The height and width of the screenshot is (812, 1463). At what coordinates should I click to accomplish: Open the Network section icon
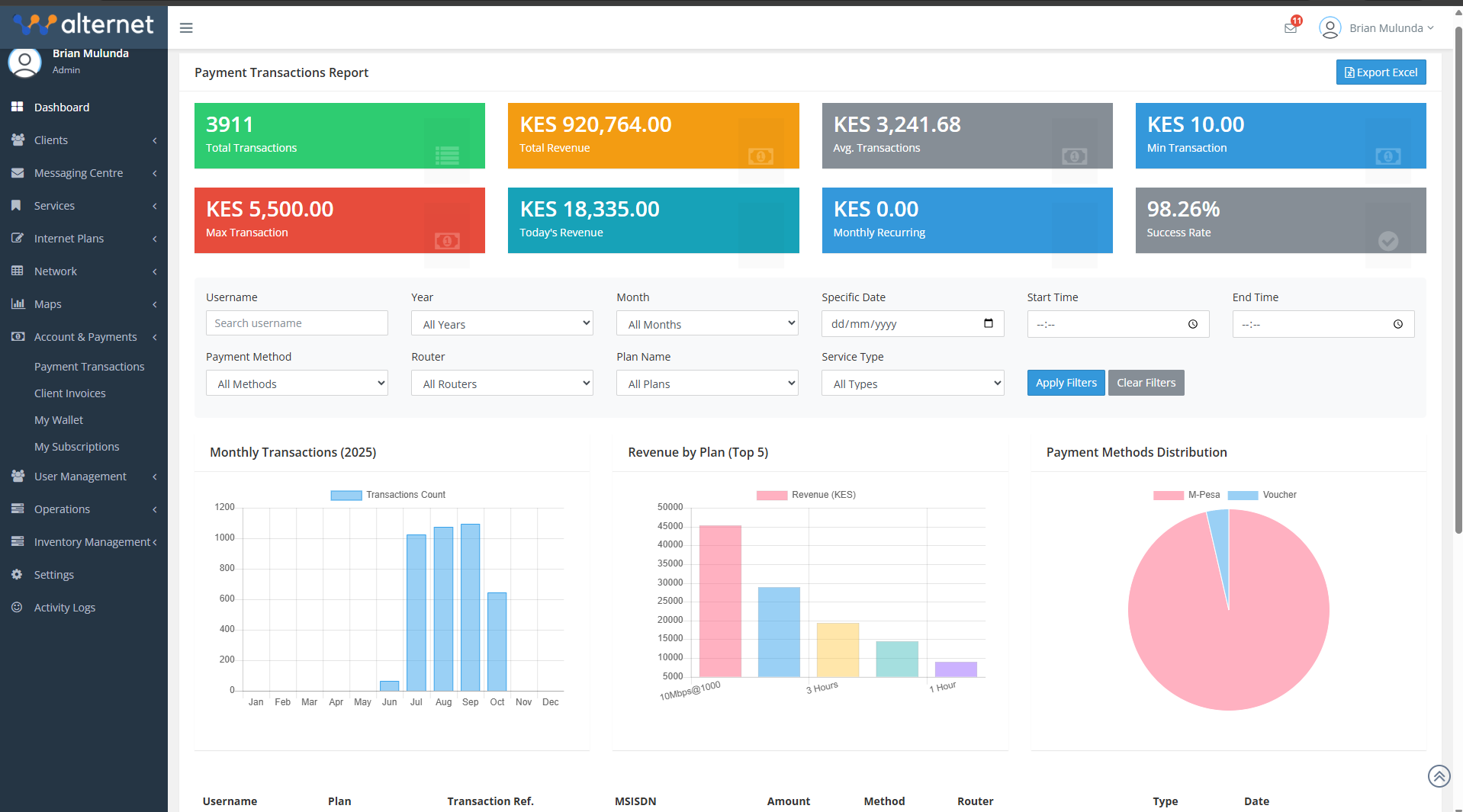pos(18,271)
